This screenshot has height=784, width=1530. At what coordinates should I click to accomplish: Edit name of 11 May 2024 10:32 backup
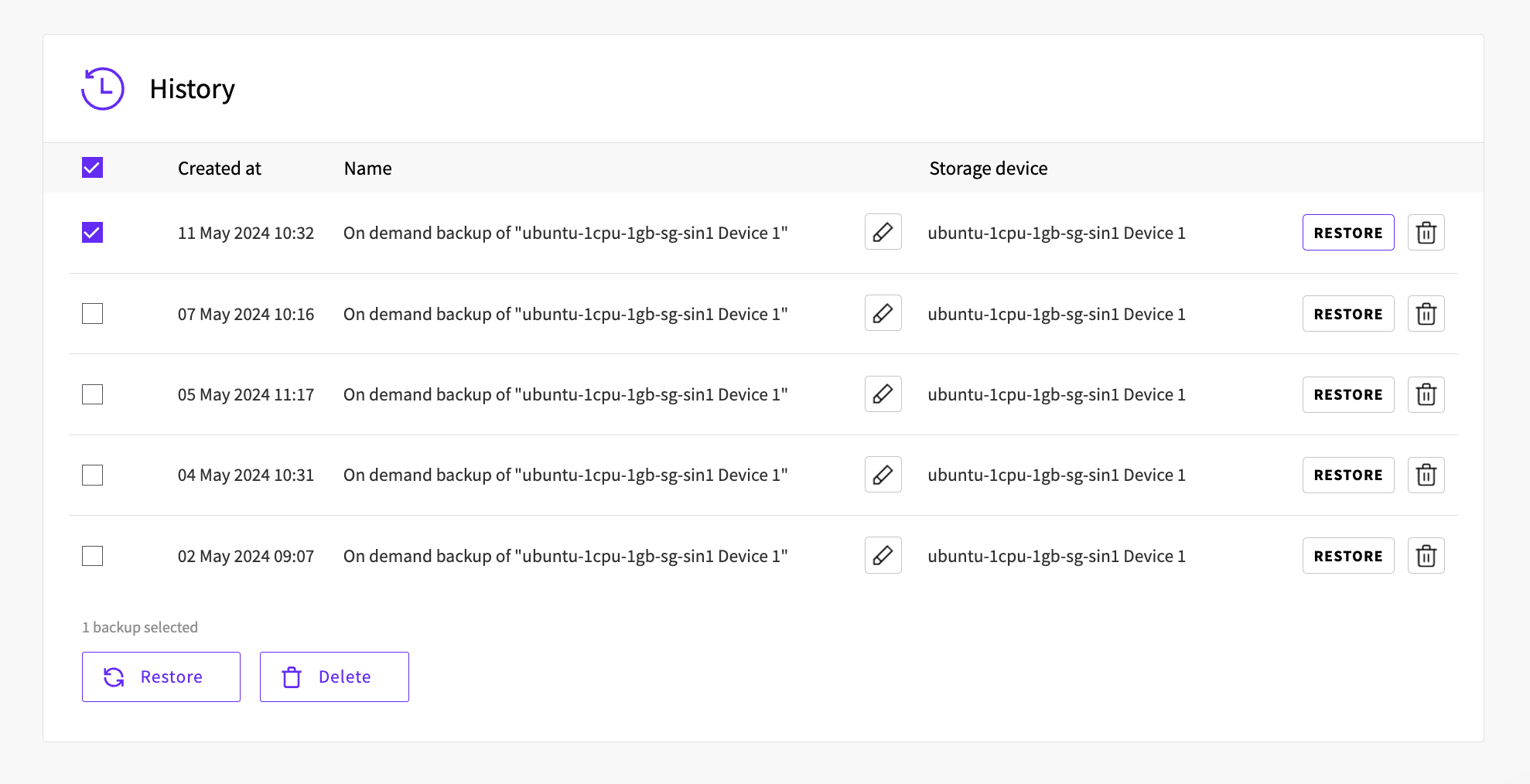883,232
